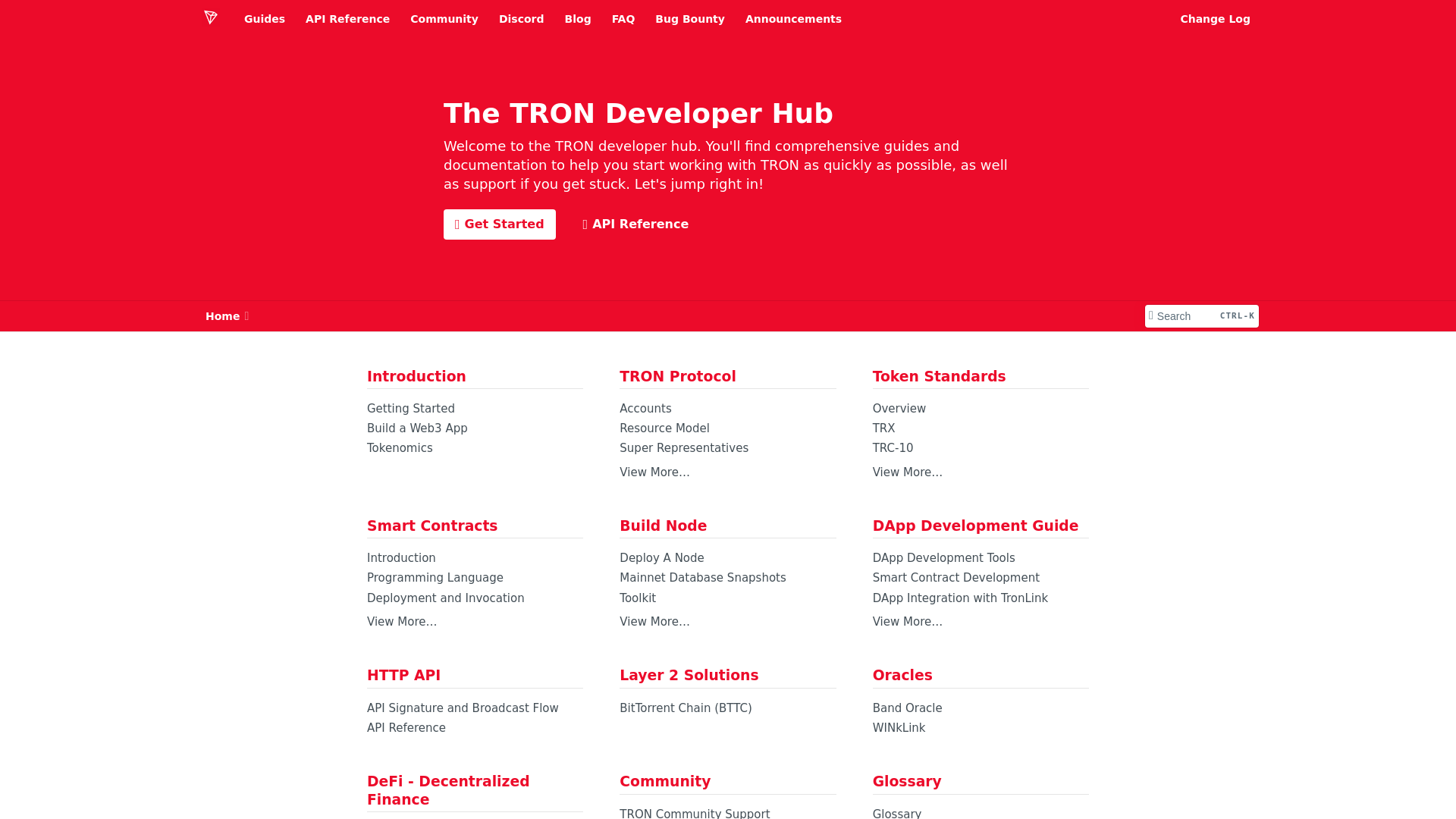Viewport: 1456px width, 819px height.
Task: Open Announcements in navigation
Action: [793, 19]
